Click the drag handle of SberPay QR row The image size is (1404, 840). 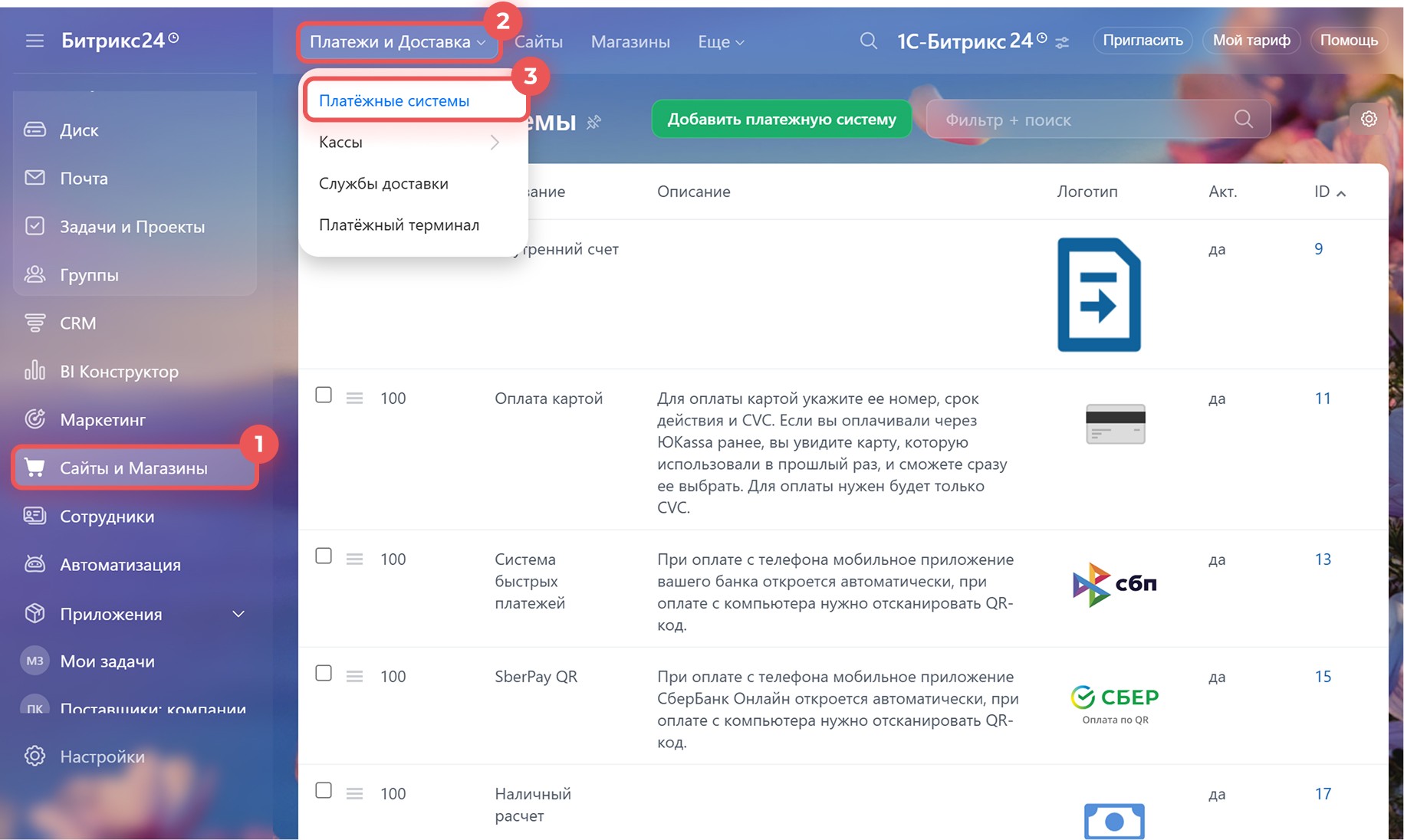tap(354, 676)
